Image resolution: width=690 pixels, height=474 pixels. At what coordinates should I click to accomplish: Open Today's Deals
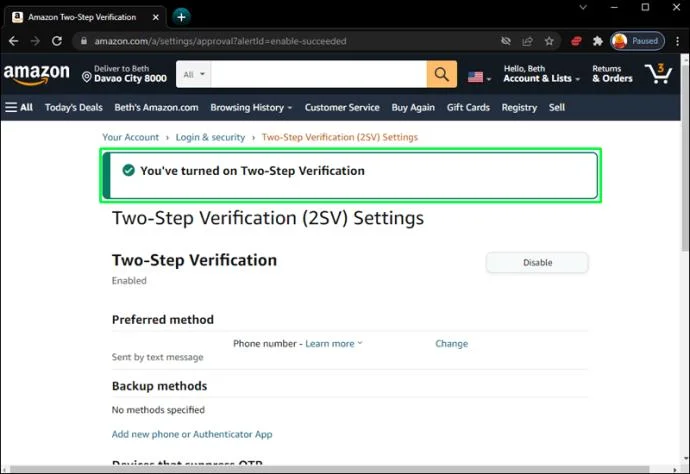pyautogui.click(x=73, y=107)
